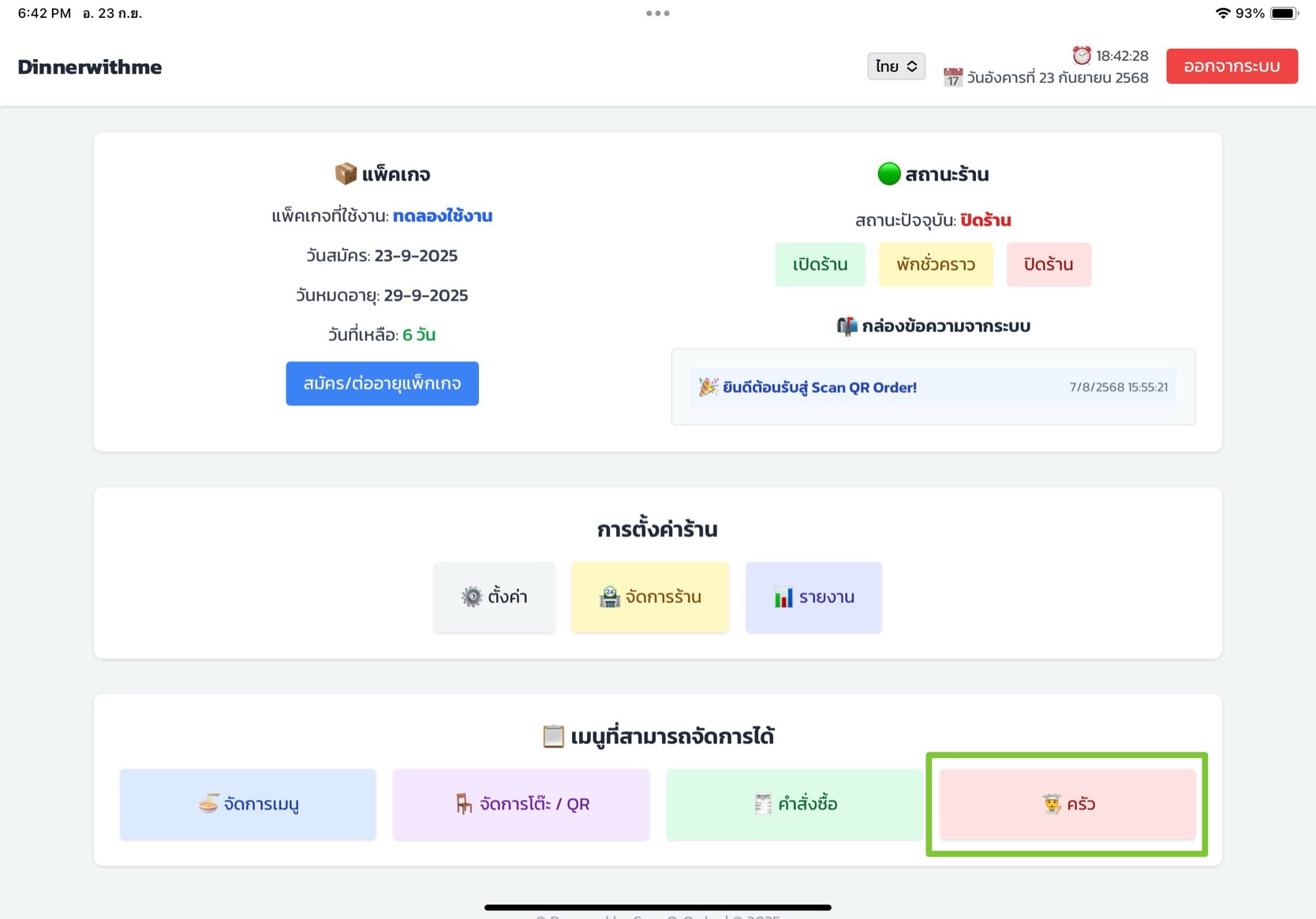The image size is (1316, 919).
Task: Click the clipboard icon above menu section
Action: click(553, 736)
